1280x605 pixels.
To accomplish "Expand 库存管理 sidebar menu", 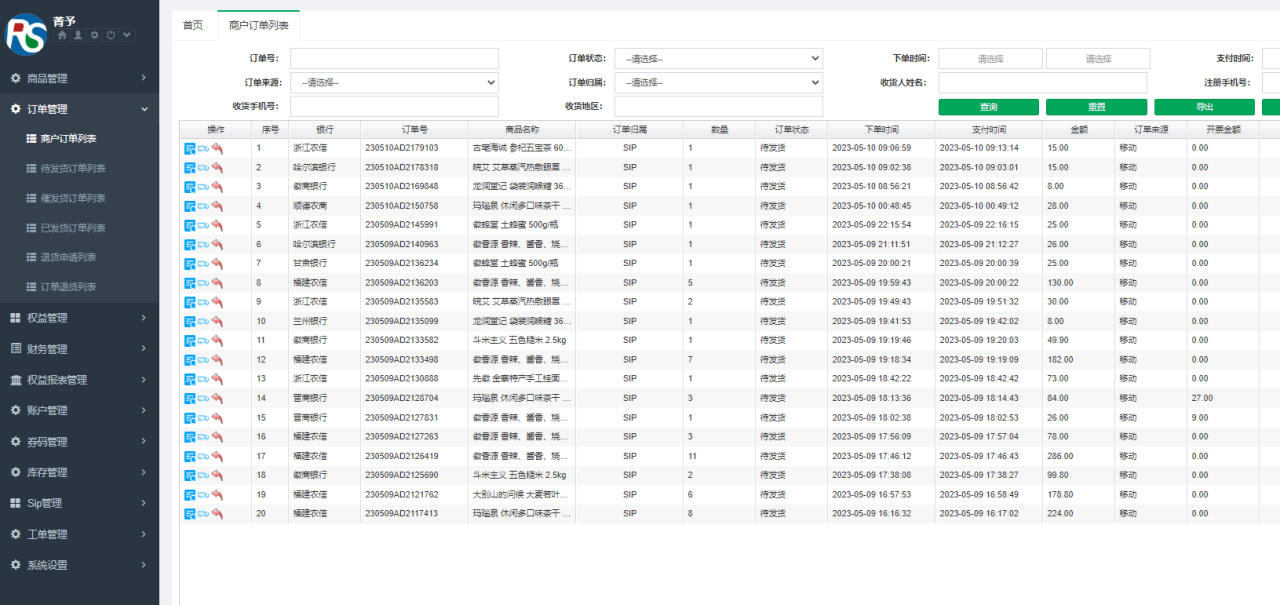I will [x=79, y=472].
